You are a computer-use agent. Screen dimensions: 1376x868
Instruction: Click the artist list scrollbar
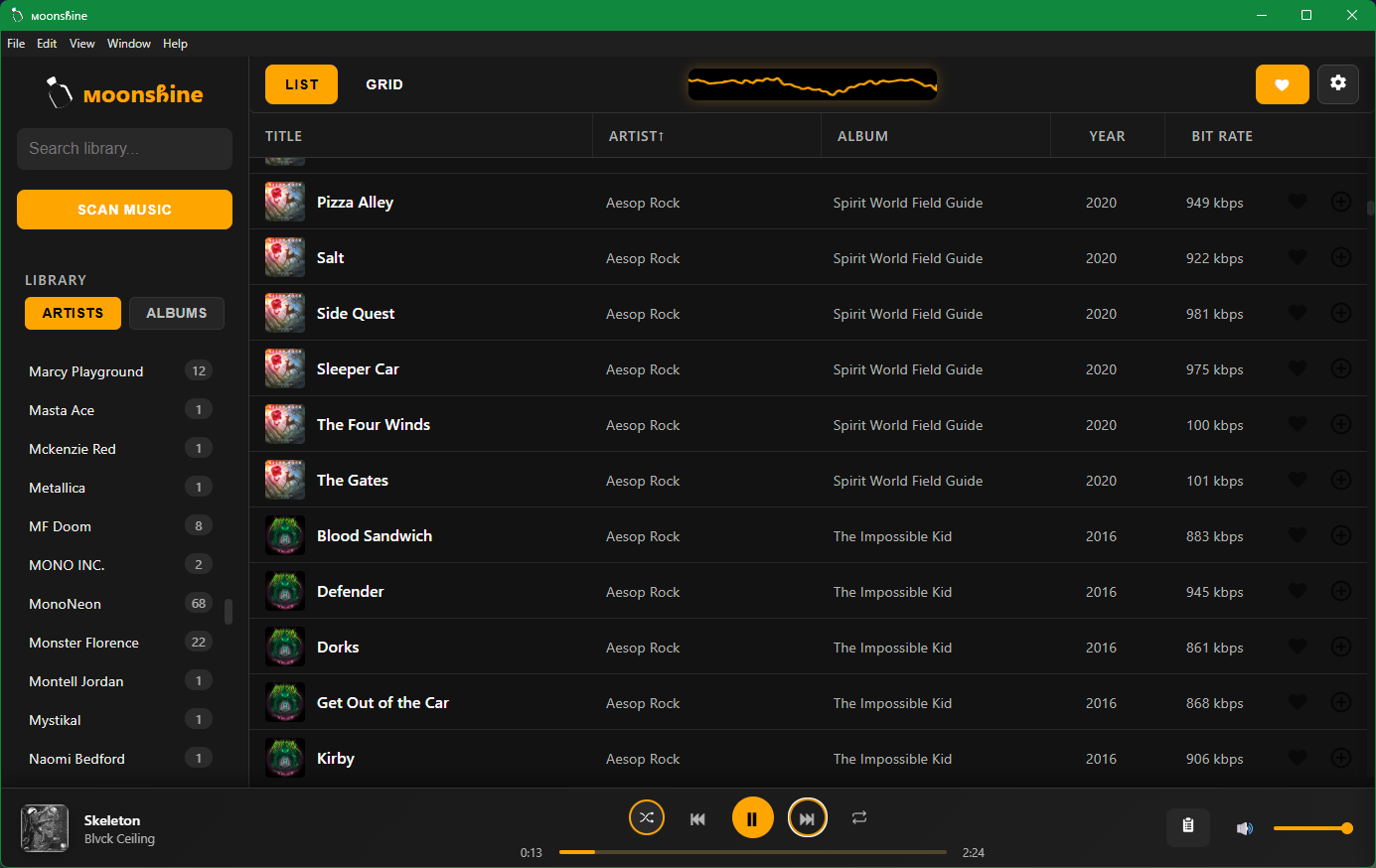point(229,612)
